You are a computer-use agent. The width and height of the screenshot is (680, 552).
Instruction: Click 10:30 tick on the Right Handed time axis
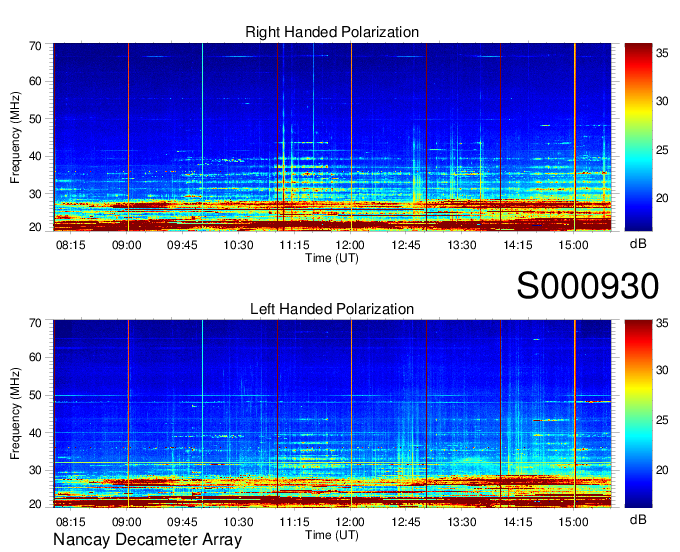(x=238, y=245)
